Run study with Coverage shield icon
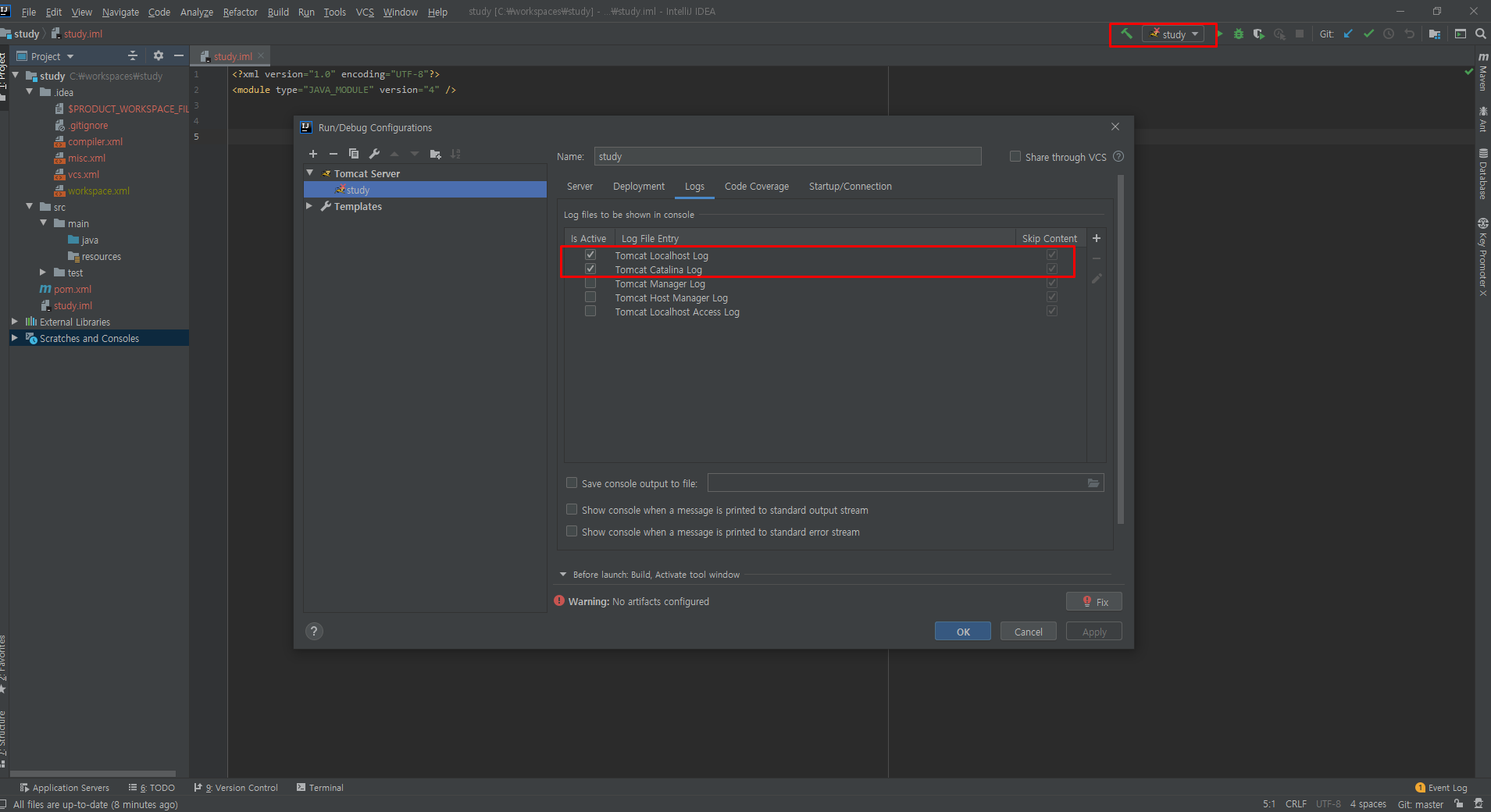1491x812 pixels. [x=1259, y=34]
